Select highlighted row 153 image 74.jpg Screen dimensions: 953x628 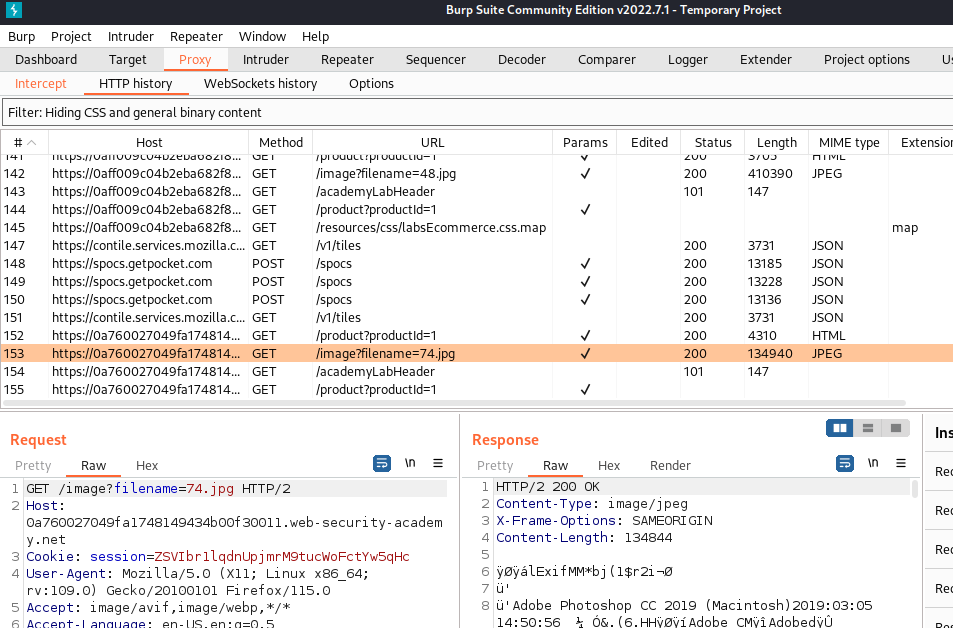[x=476, y=353]
